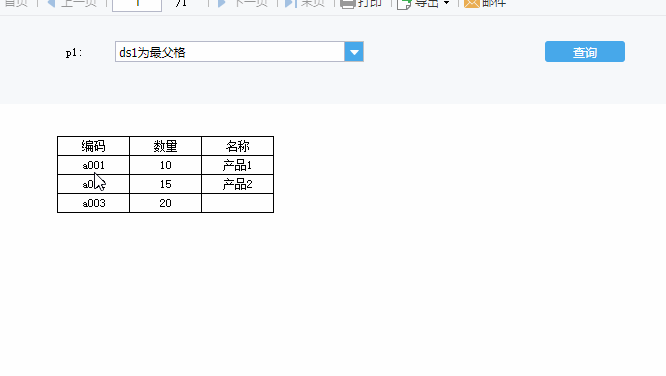Image resolution: width=666 pixels, height=376 pixels.
Task: Click the 数量 column header
Action: 165,146
